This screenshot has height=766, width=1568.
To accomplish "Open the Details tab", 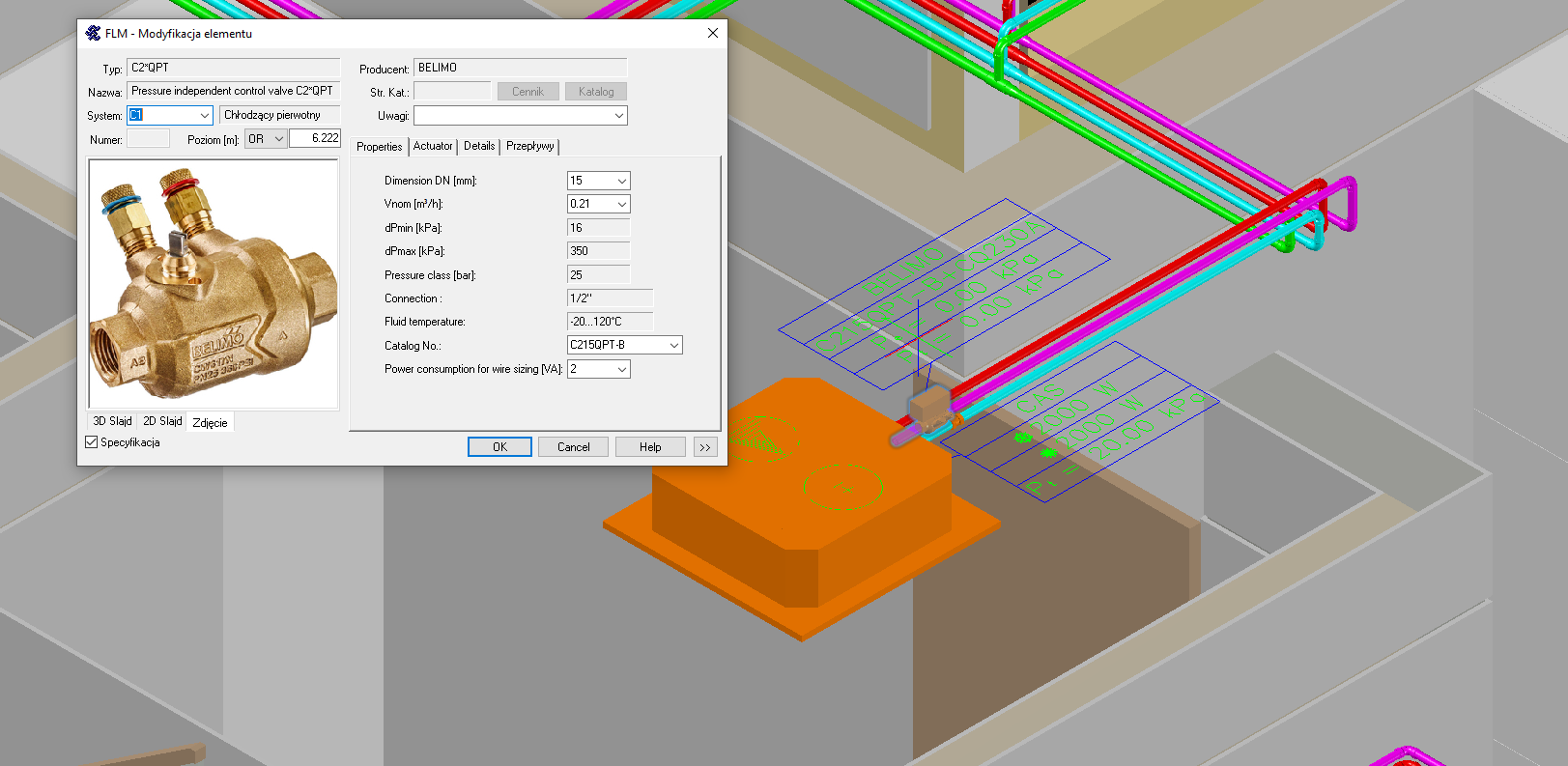I will tap(479, 146).
